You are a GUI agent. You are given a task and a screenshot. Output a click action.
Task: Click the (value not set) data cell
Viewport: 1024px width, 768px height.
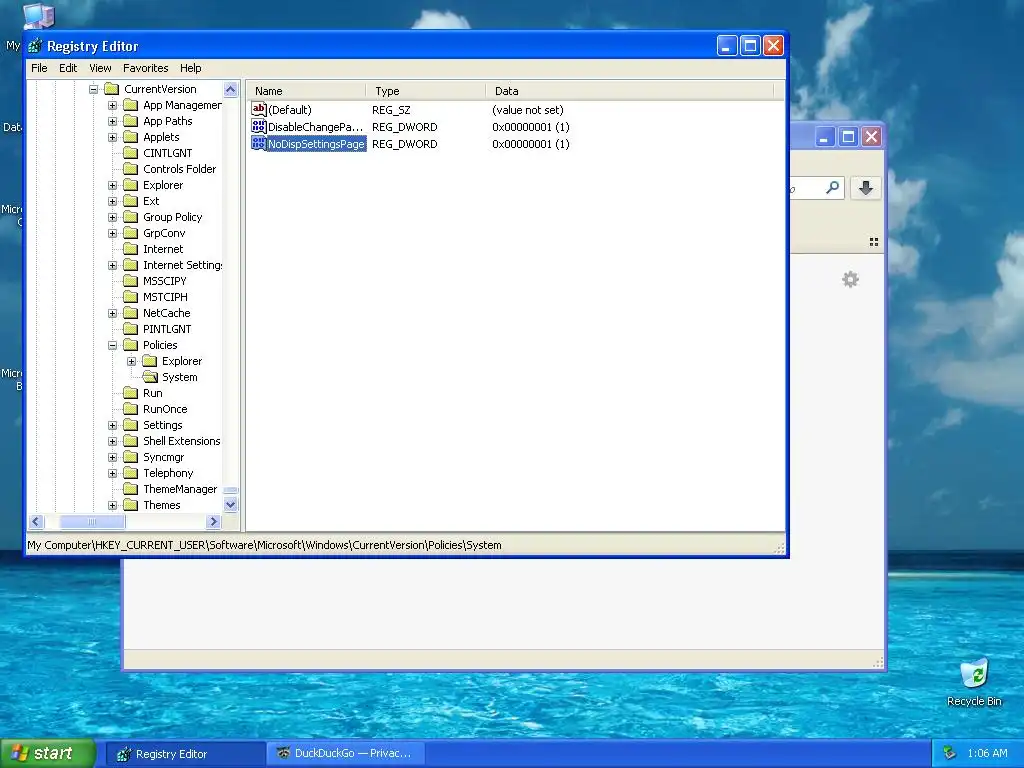(528, 110)
